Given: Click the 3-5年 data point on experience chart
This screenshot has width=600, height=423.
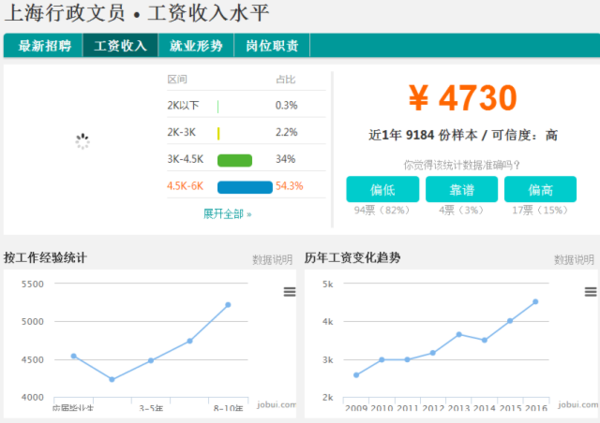Looking at the screenshot, I should [151, 360].
